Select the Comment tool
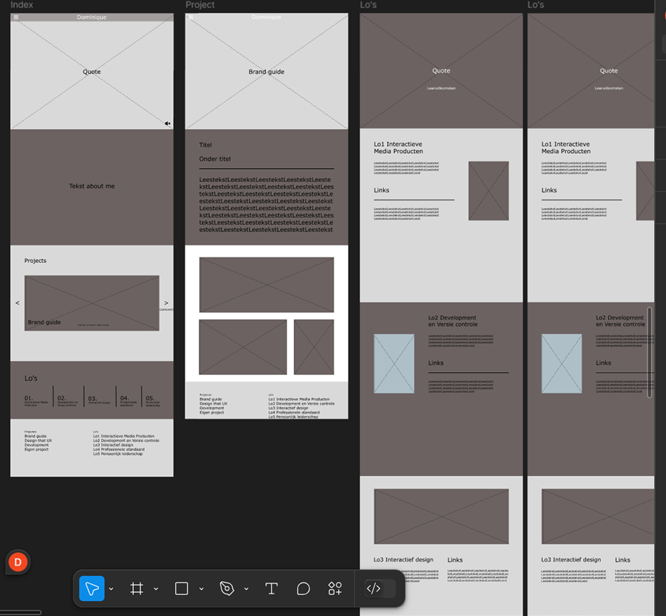This screenshot has width=666, height=616. click(x=303, y=588)
